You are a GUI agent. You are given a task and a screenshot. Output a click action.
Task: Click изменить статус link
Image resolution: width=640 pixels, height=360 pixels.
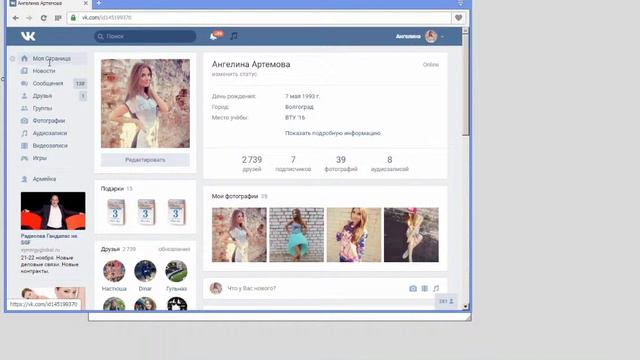click(x=234, y=74)
